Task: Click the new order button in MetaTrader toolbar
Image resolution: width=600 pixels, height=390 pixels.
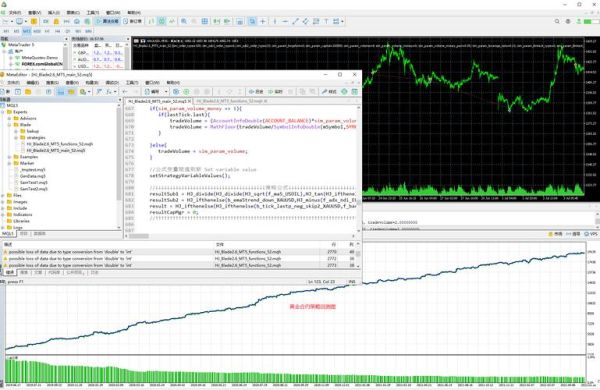Action: (132, 21)
